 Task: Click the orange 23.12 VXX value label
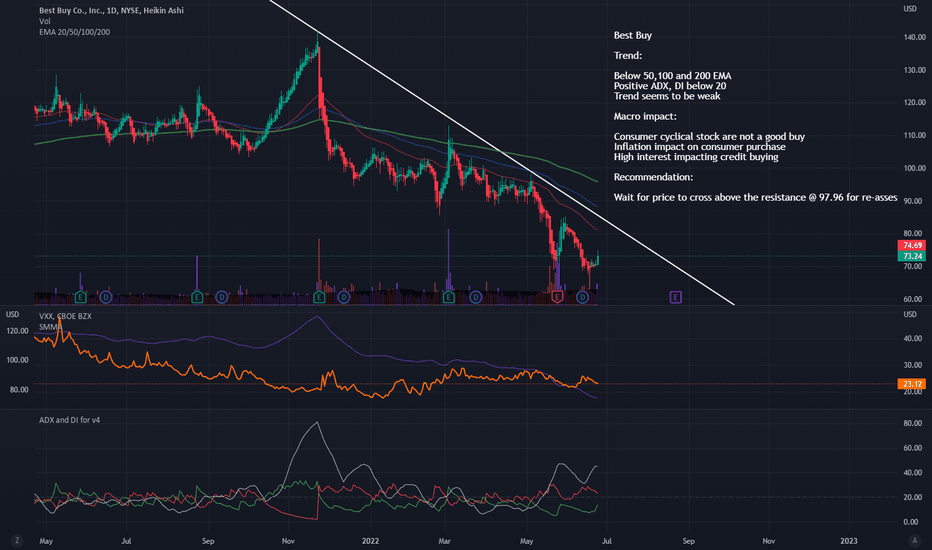(912, 384)
